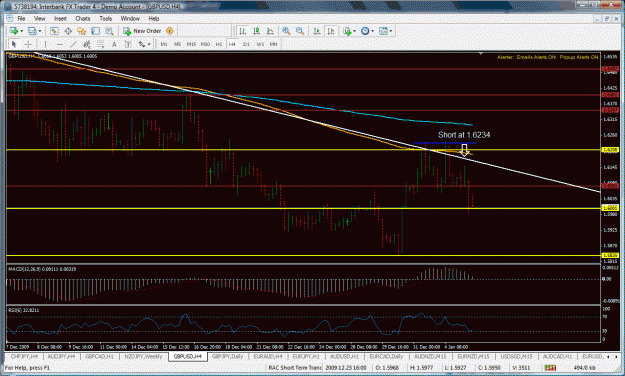Click the Templates icon
Viewport: 625px width, 376px height.
tap(383, 31)
